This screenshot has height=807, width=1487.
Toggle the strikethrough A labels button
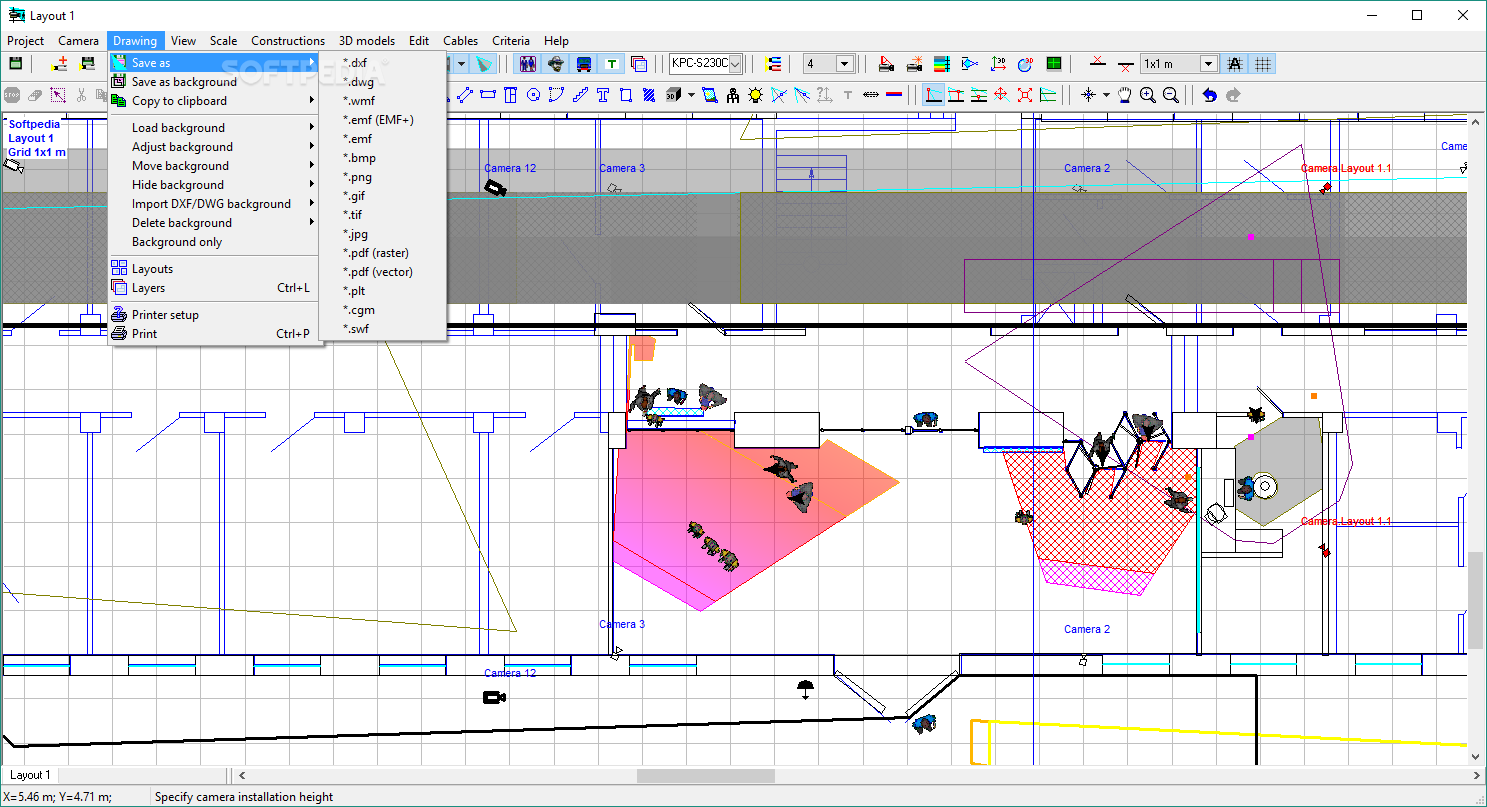tap(1235, 64)
